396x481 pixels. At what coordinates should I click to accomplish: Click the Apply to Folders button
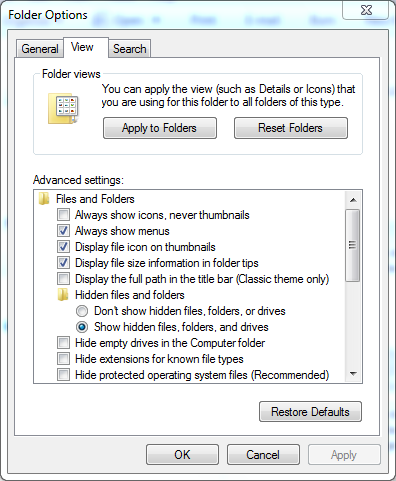[160, 128]
